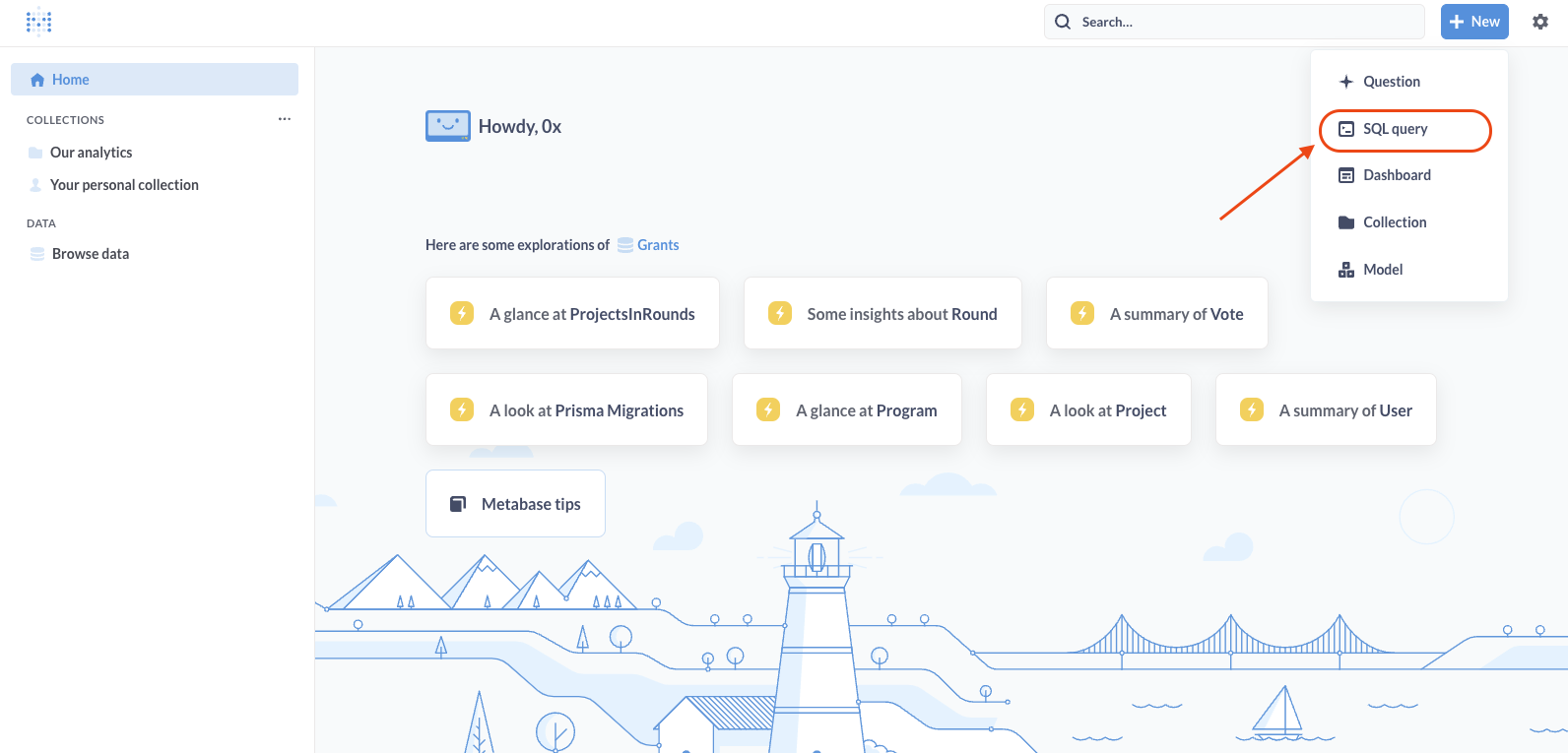Image resolution: width=1568 pixels, height=753 pixels.
Task: Open A summary of User
Action: (x=1326, y=409)
